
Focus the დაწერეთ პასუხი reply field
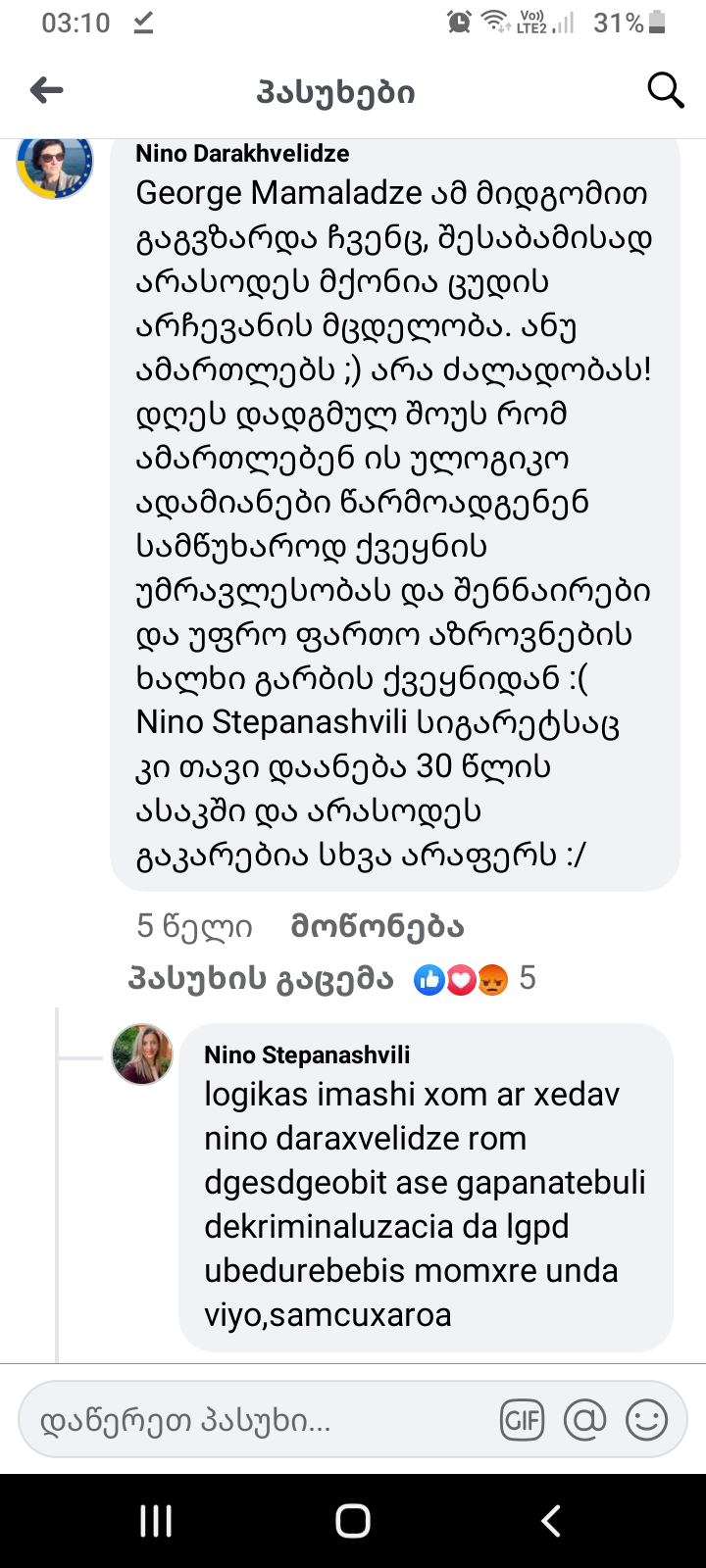(255, 1420)
